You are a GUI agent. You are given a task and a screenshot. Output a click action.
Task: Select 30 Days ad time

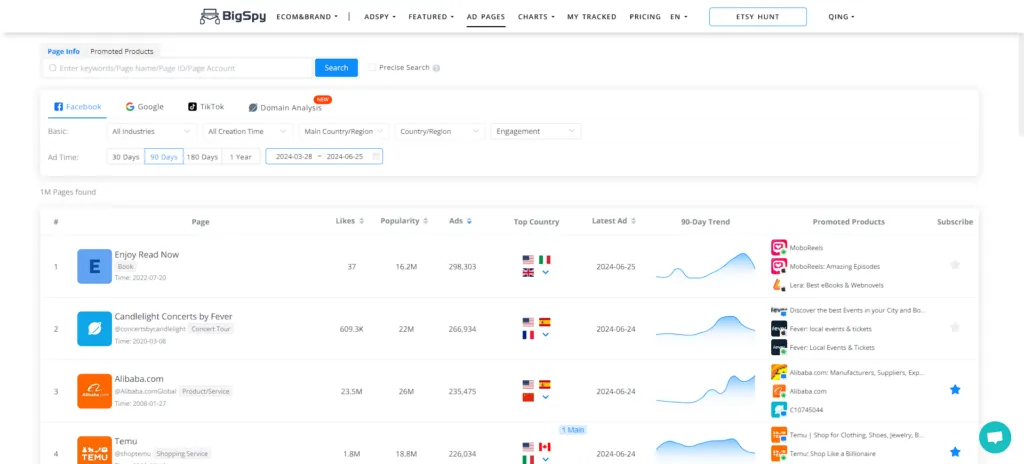click(125, 157)
